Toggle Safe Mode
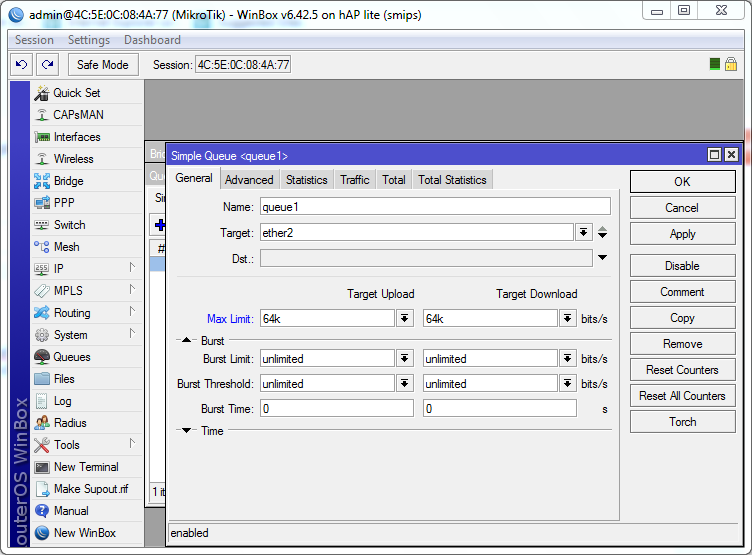Image resolution: width=752 pixels, height=555 pixels. coord(103,64)
